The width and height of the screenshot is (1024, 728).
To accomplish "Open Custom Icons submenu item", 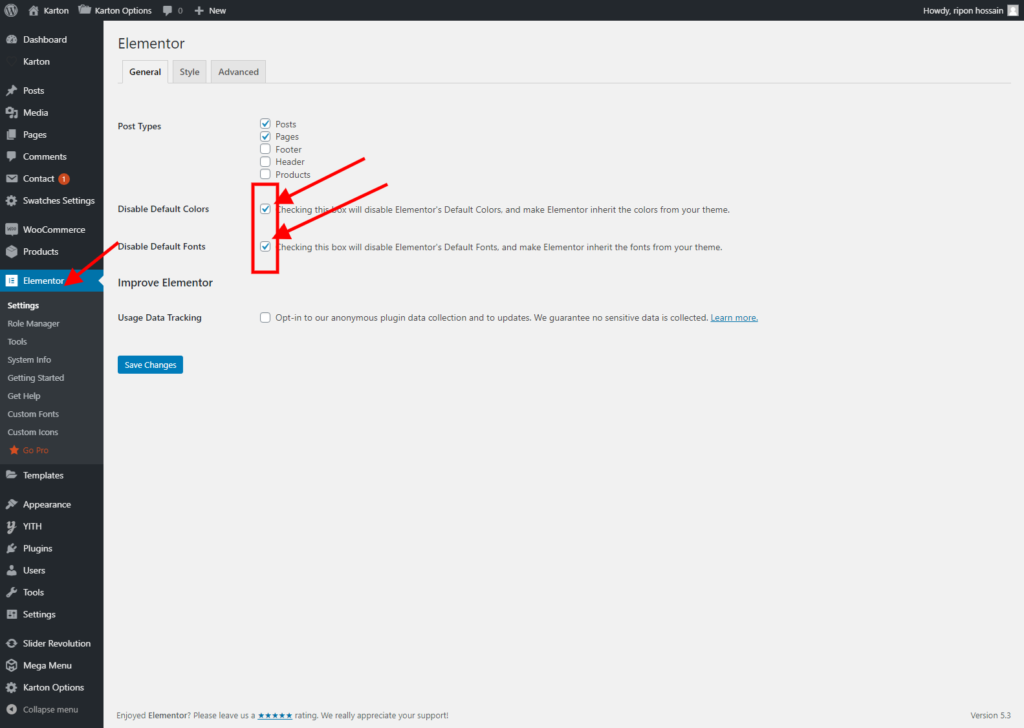I will (33, 432).
